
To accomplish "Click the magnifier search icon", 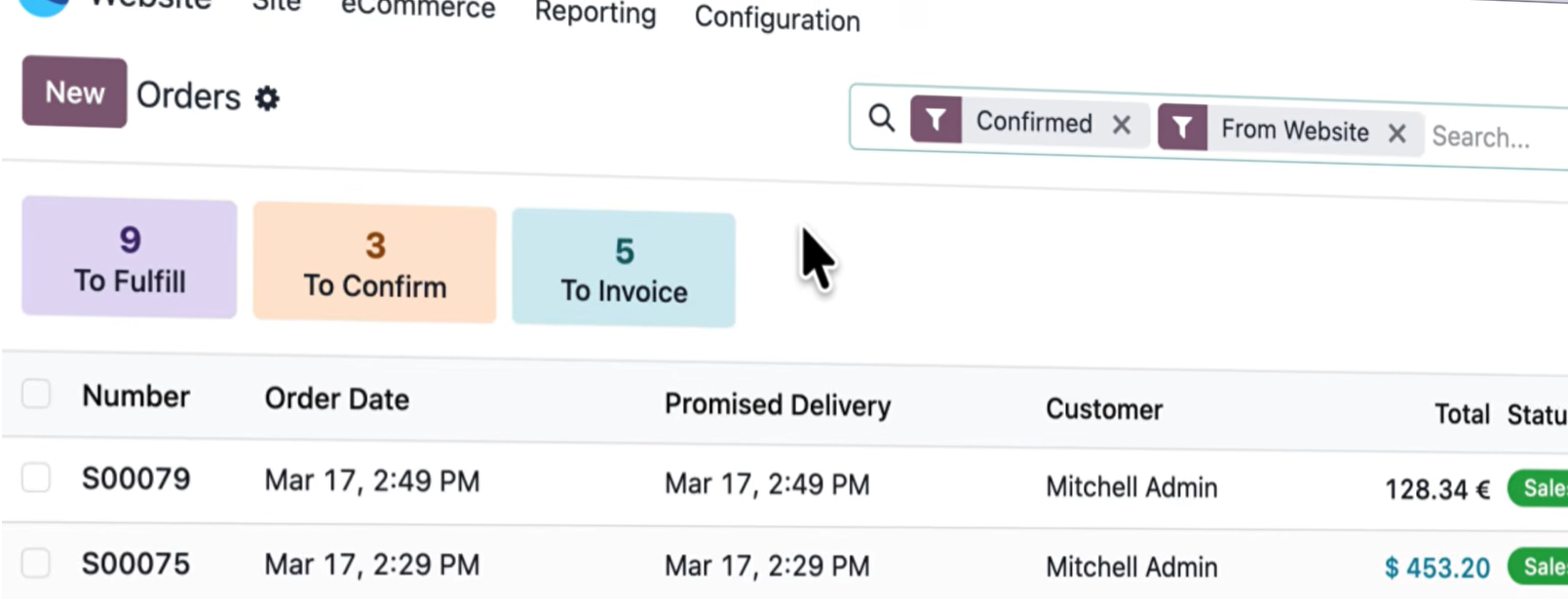I will (x=881, y=118).
